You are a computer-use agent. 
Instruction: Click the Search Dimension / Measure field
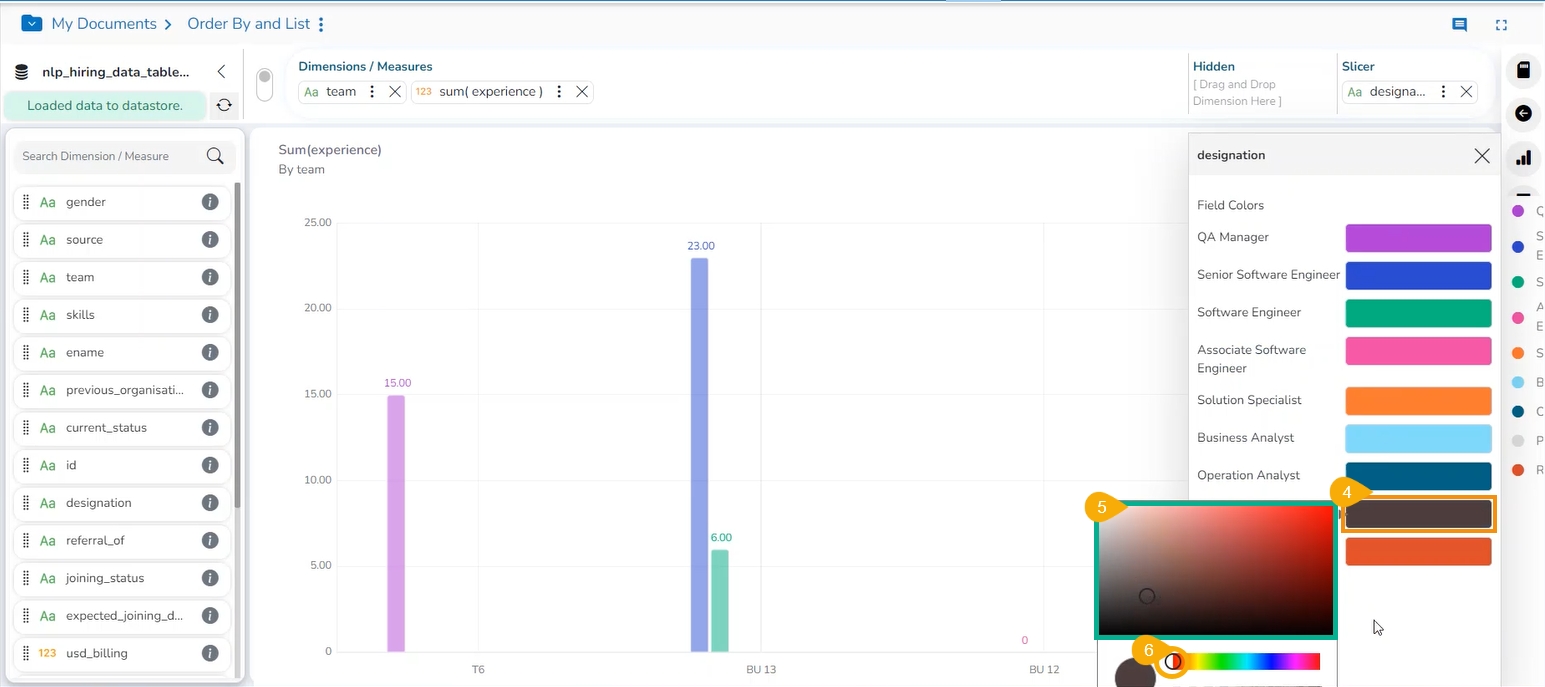pos(110,156)
